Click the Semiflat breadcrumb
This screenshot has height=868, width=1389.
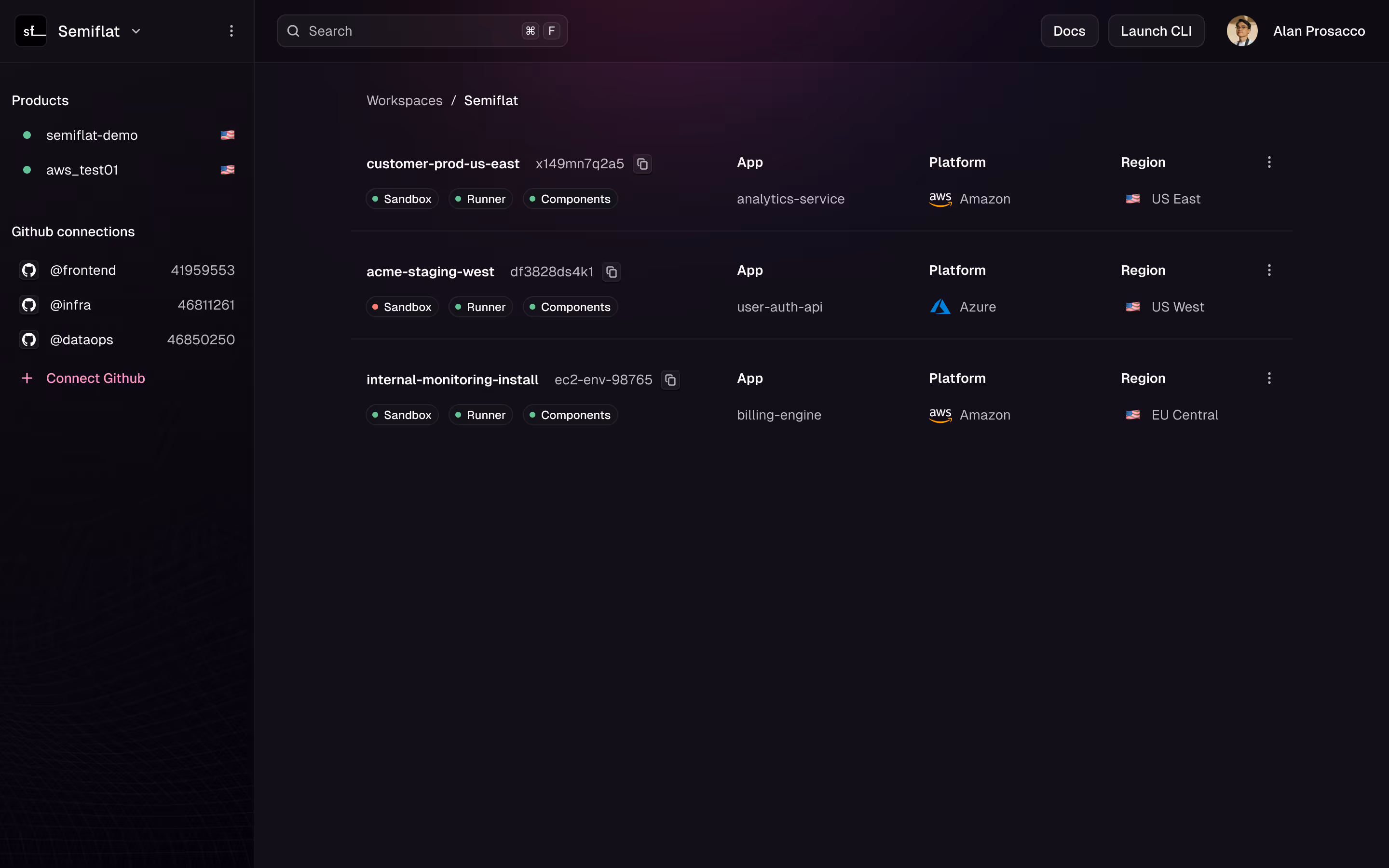tap(491, 100)
